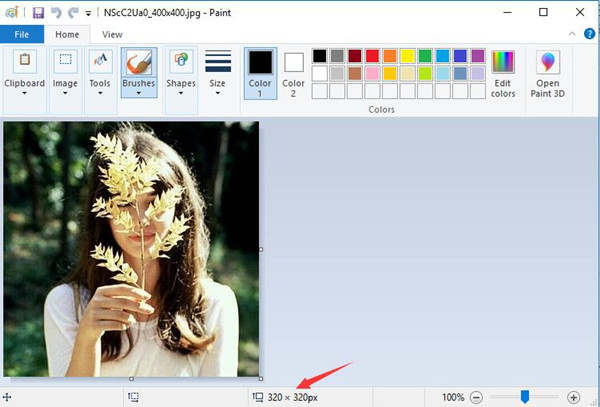Pick the purple color swatch

(x=478, y=56)
